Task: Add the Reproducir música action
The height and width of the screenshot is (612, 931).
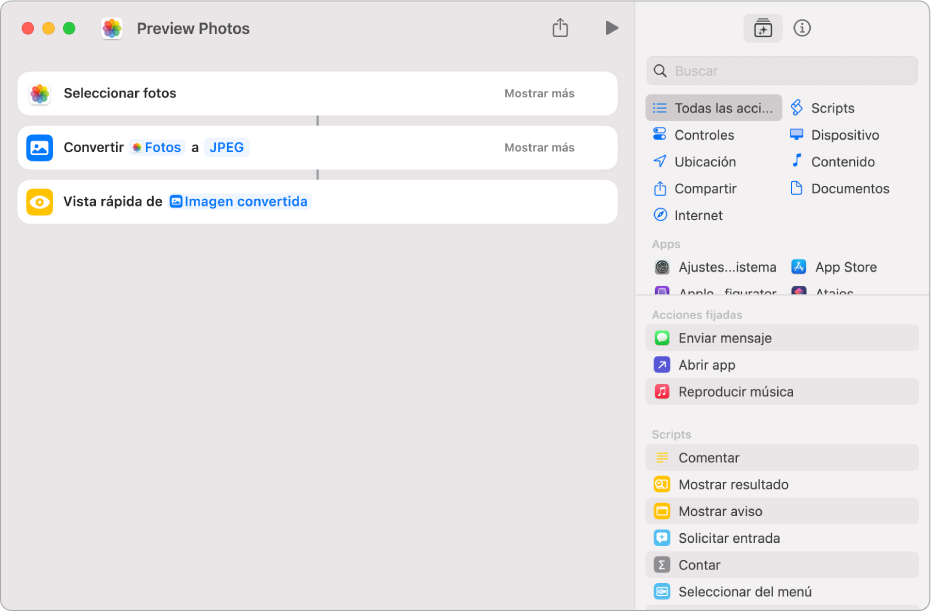Action: [x=782, y=392]
